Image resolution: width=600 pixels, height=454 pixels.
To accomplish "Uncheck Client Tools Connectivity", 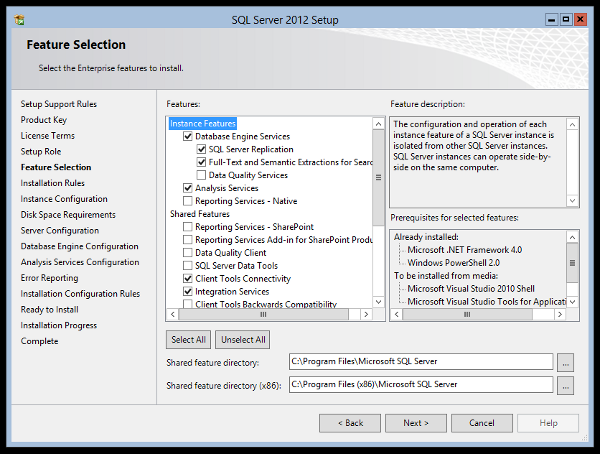I will (x=188, y=279).
